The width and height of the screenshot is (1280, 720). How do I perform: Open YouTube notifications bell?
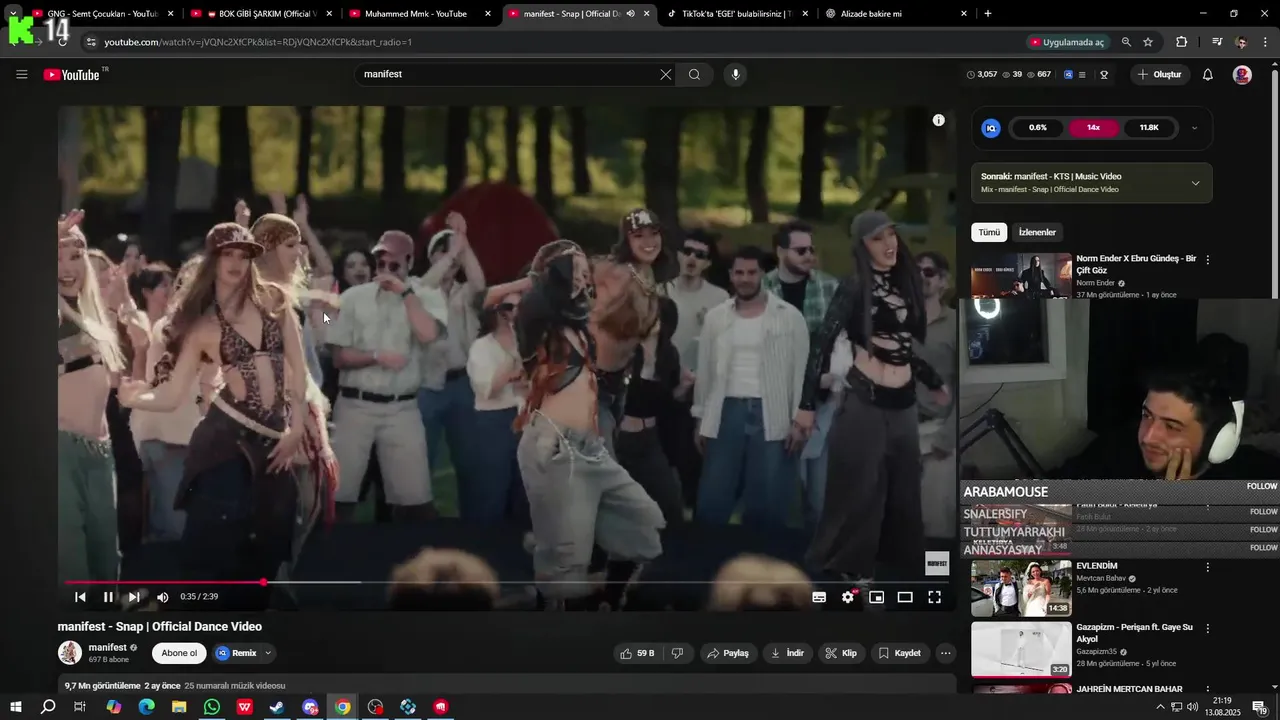pos(1207,75)
